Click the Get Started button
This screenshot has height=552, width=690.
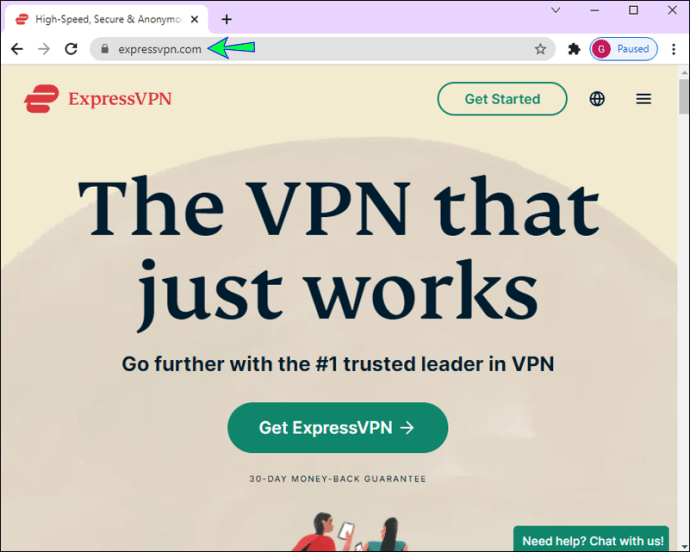(x=502, y=99)
